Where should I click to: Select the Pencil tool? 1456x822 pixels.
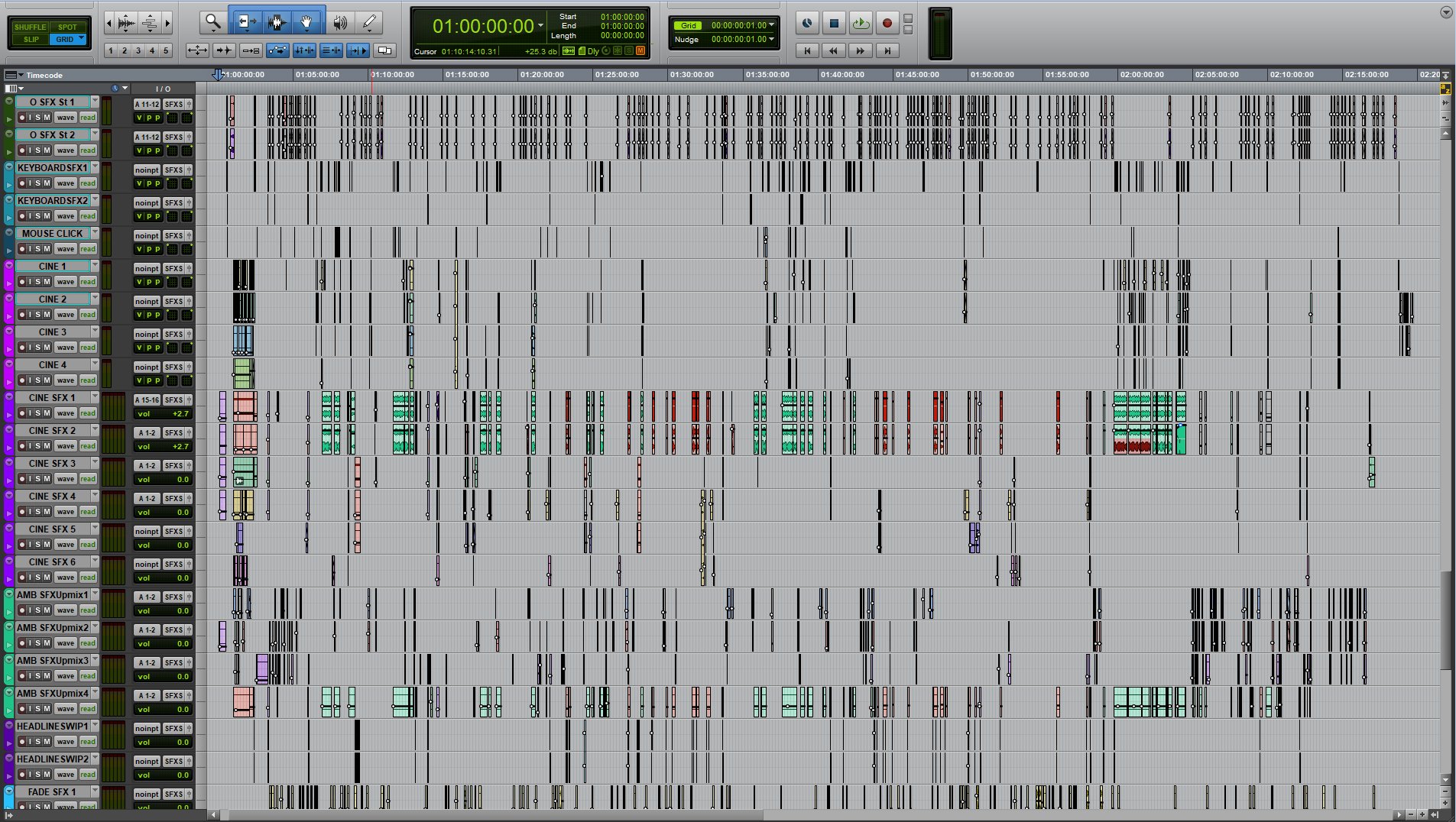tap(369, 23)
